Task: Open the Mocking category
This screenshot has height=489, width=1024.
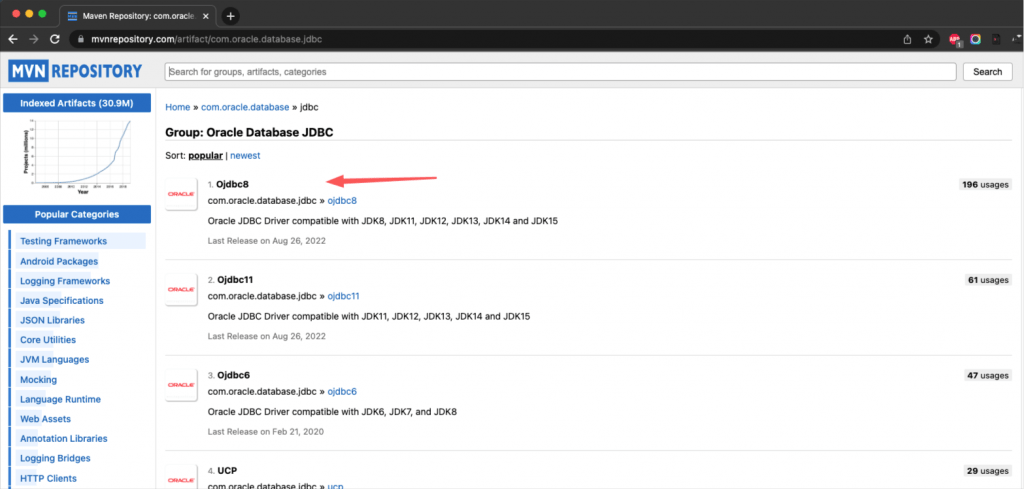Action: click(39, 379)
